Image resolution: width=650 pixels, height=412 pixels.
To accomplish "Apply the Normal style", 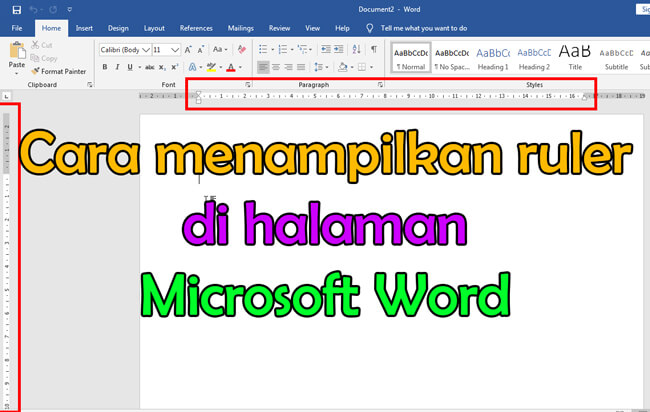I will click(x=411, y=58).
